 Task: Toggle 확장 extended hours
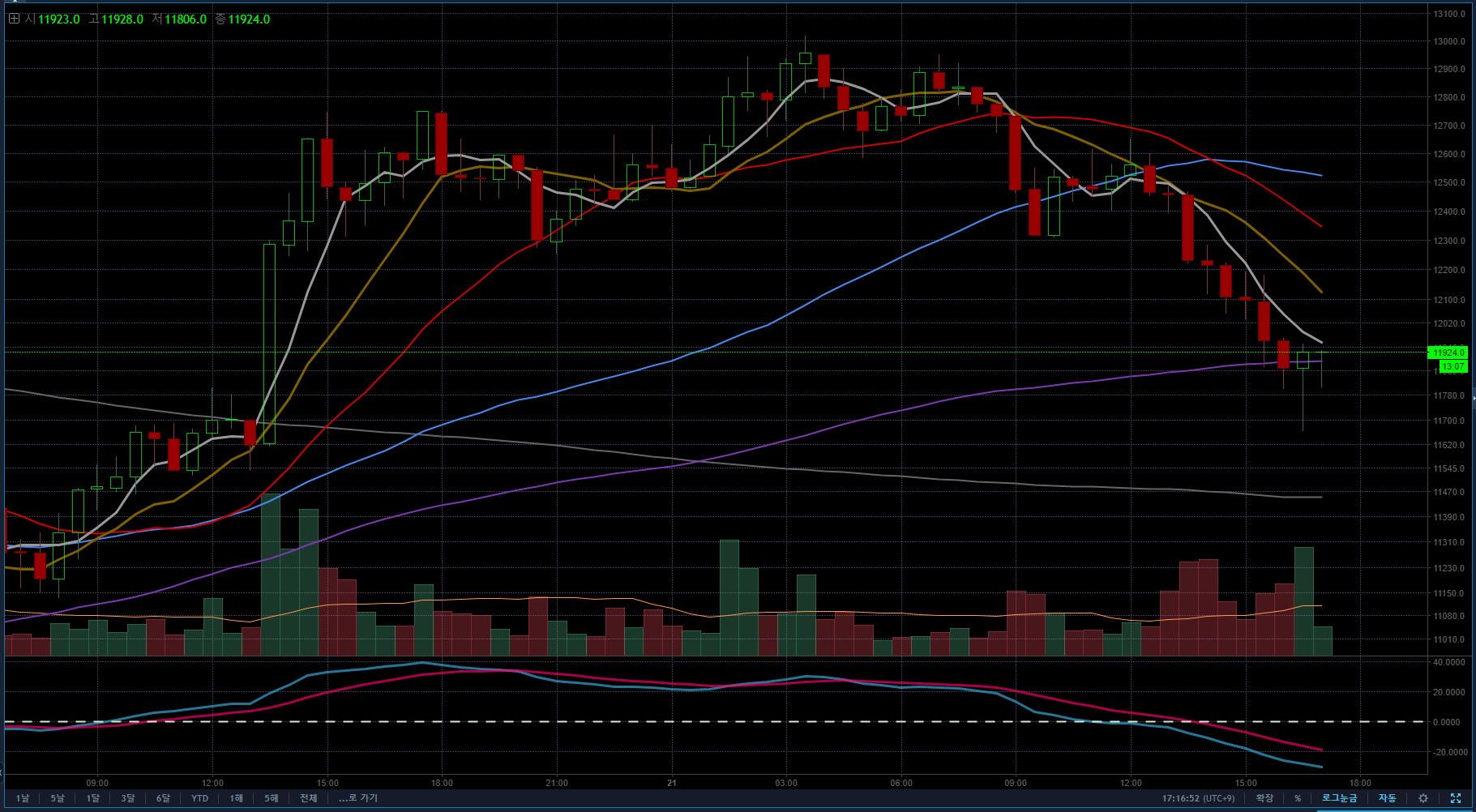coord(1264,798)
